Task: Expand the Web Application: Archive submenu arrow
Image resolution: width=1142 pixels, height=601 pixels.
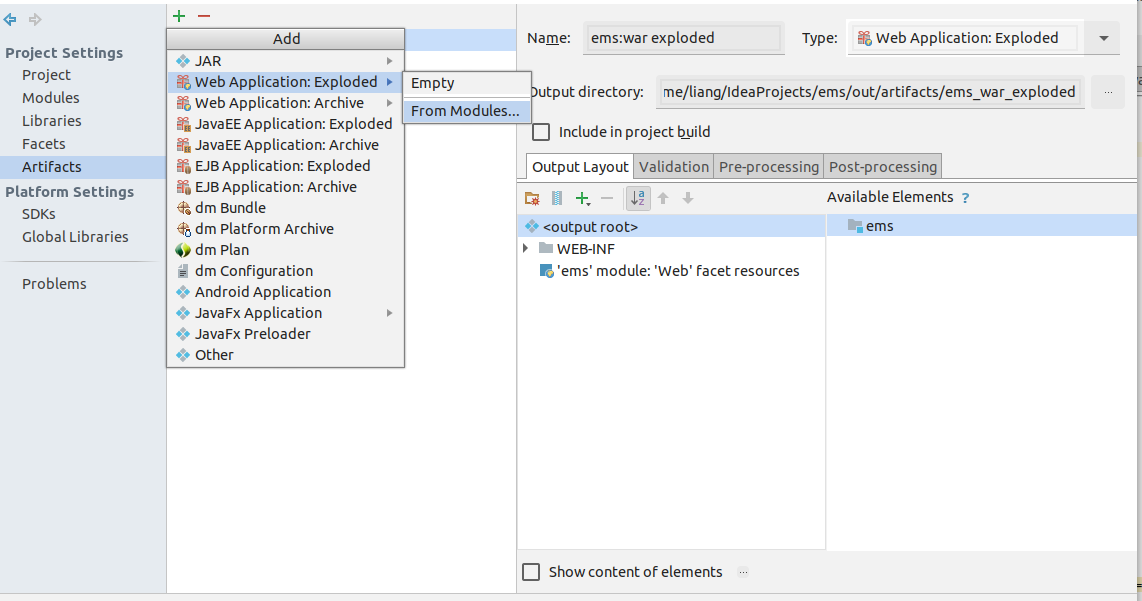Action: [x=390, y=103]
